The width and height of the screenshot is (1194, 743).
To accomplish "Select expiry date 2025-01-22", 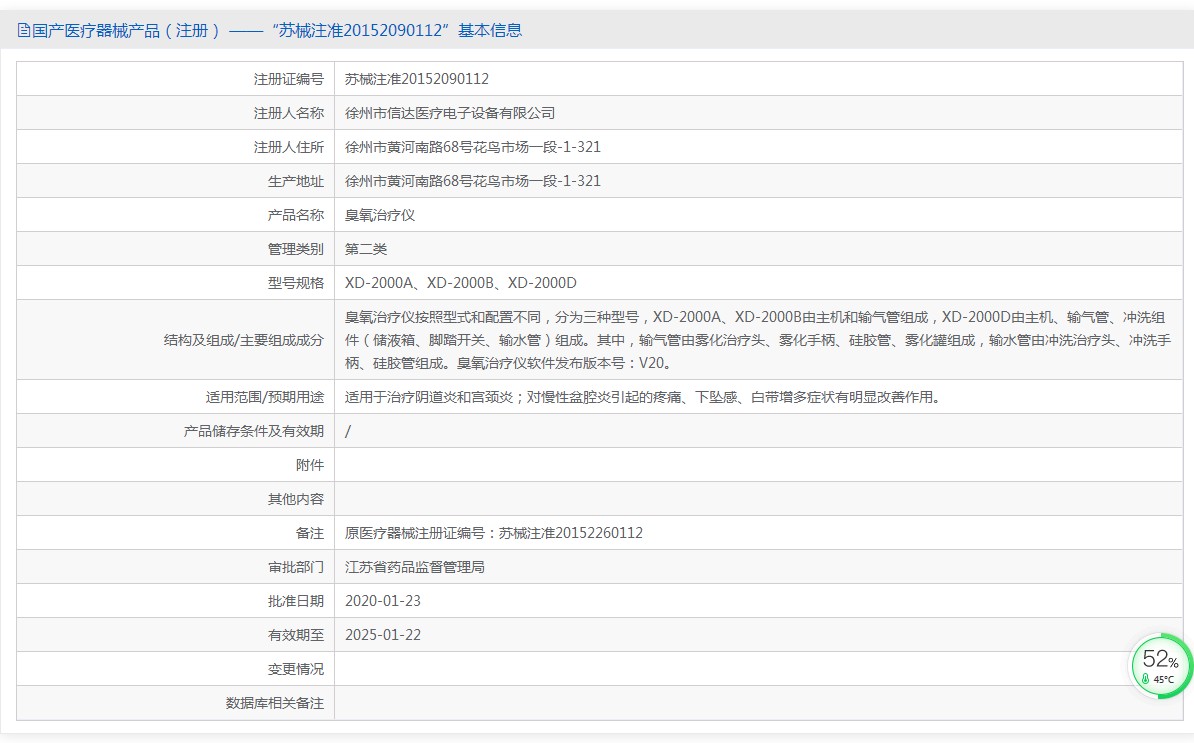I will click(383, 635).
